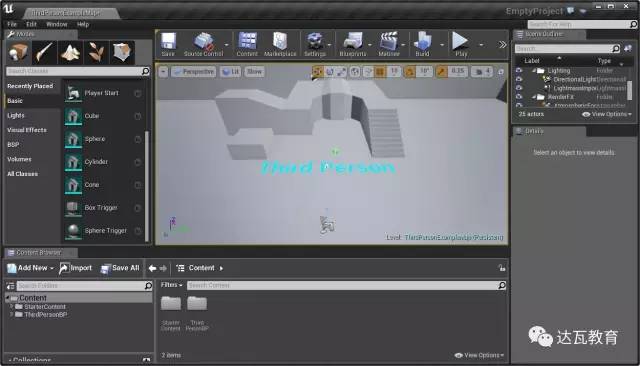Maximize viewport with the corner icon
This screenshot has width=640, height=366.
501,72
